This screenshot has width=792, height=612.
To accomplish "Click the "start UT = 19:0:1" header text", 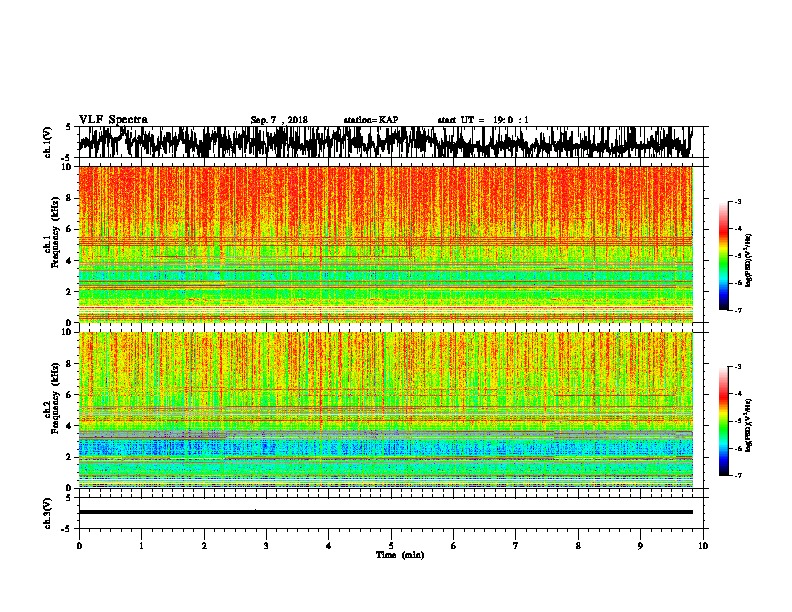I will coord(483,120).
